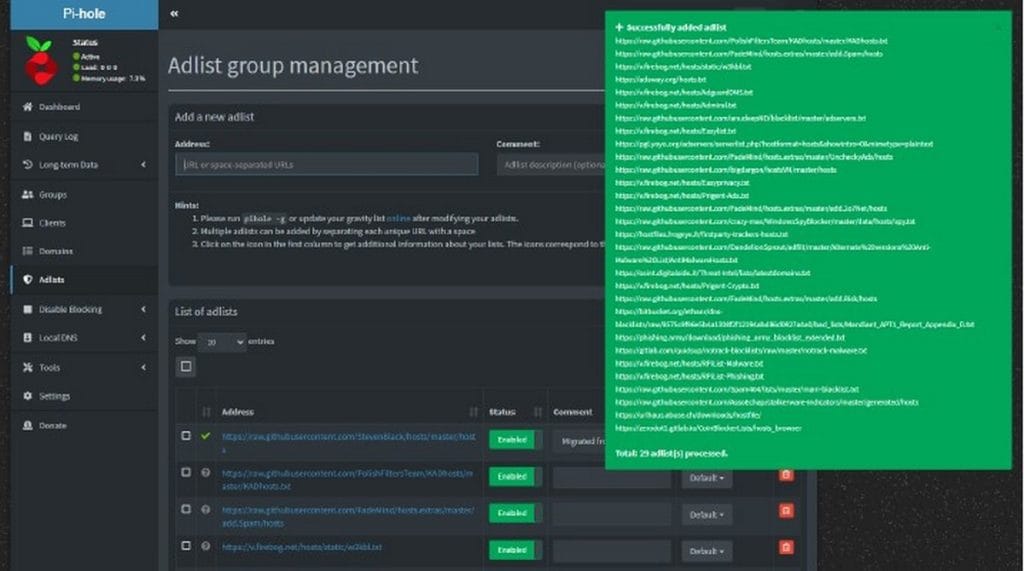Image resolution: width=1024 pixels, height=571 pixels.
Task: Click the comment field of StevenBlack row
Action: 579,441
